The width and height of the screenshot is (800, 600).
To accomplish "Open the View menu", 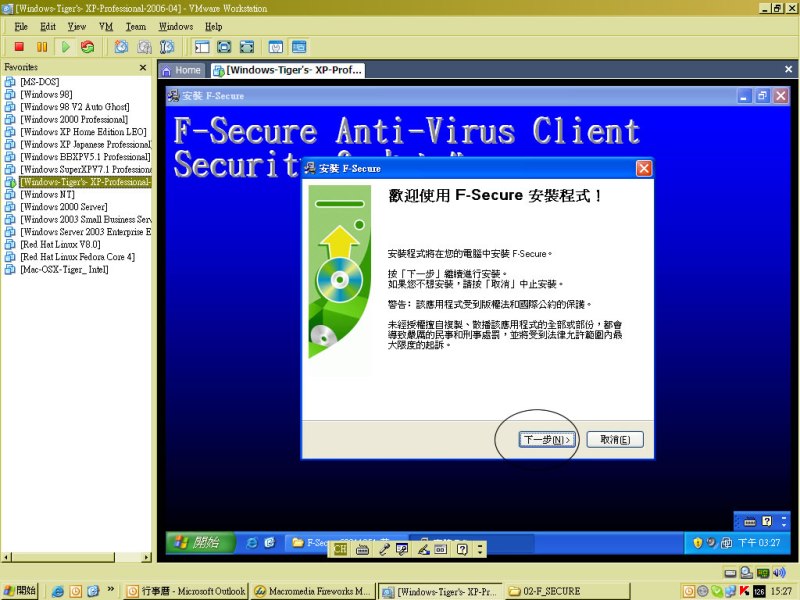I will 77,27.
